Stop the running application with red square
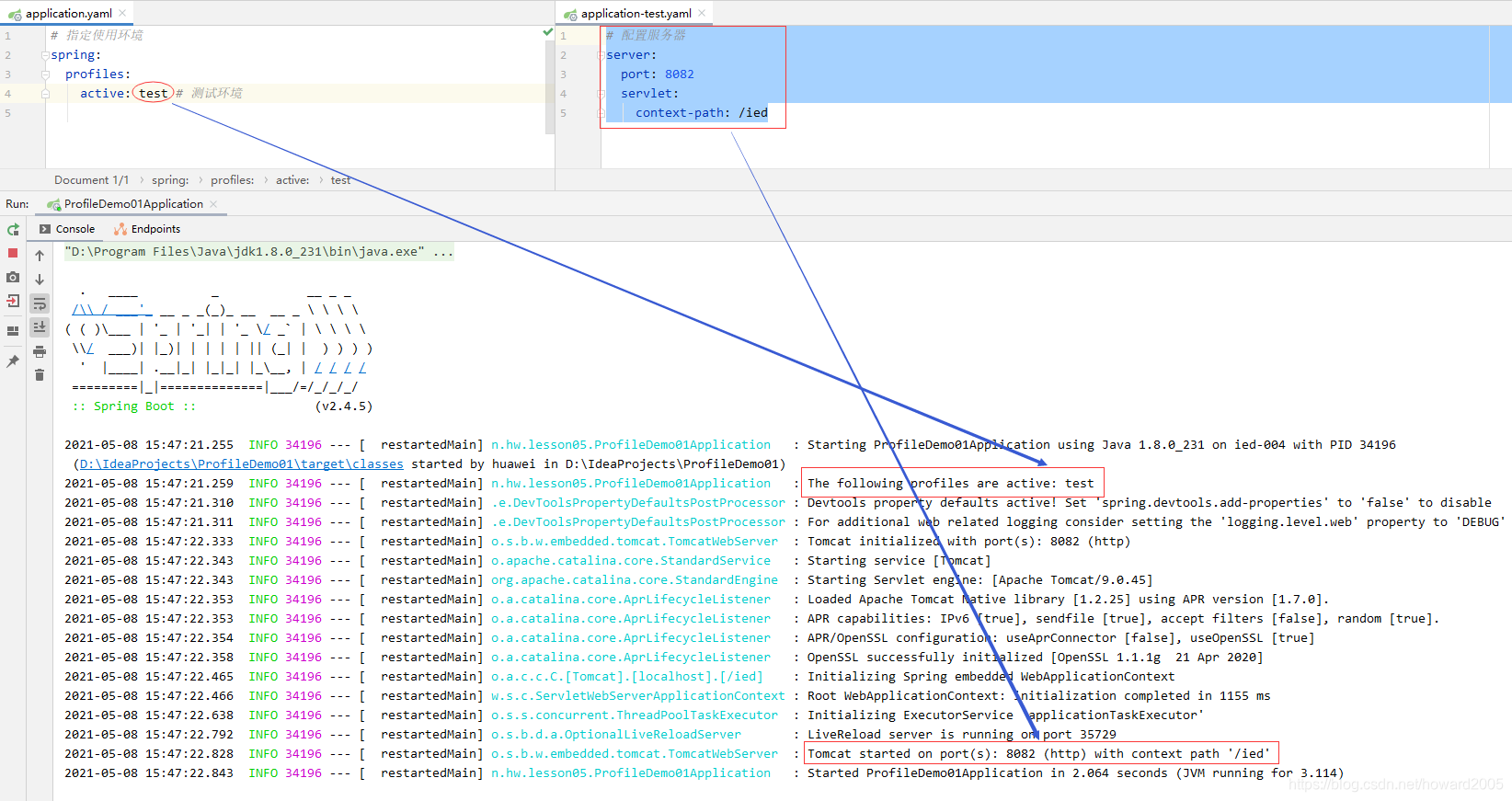The height and width of the screenshot is (801, 1512). pos(13,253)
